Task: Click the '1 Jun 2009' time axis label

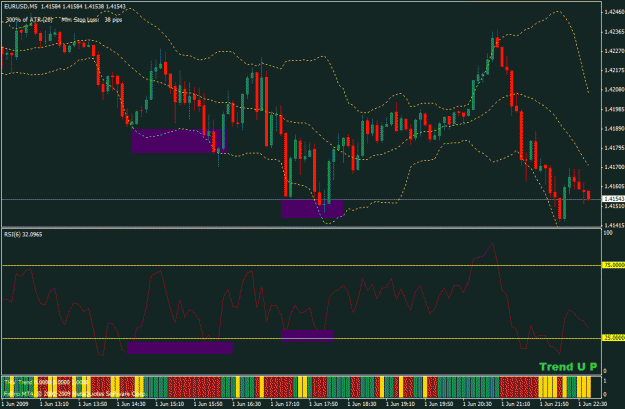Action: point(16,404)
